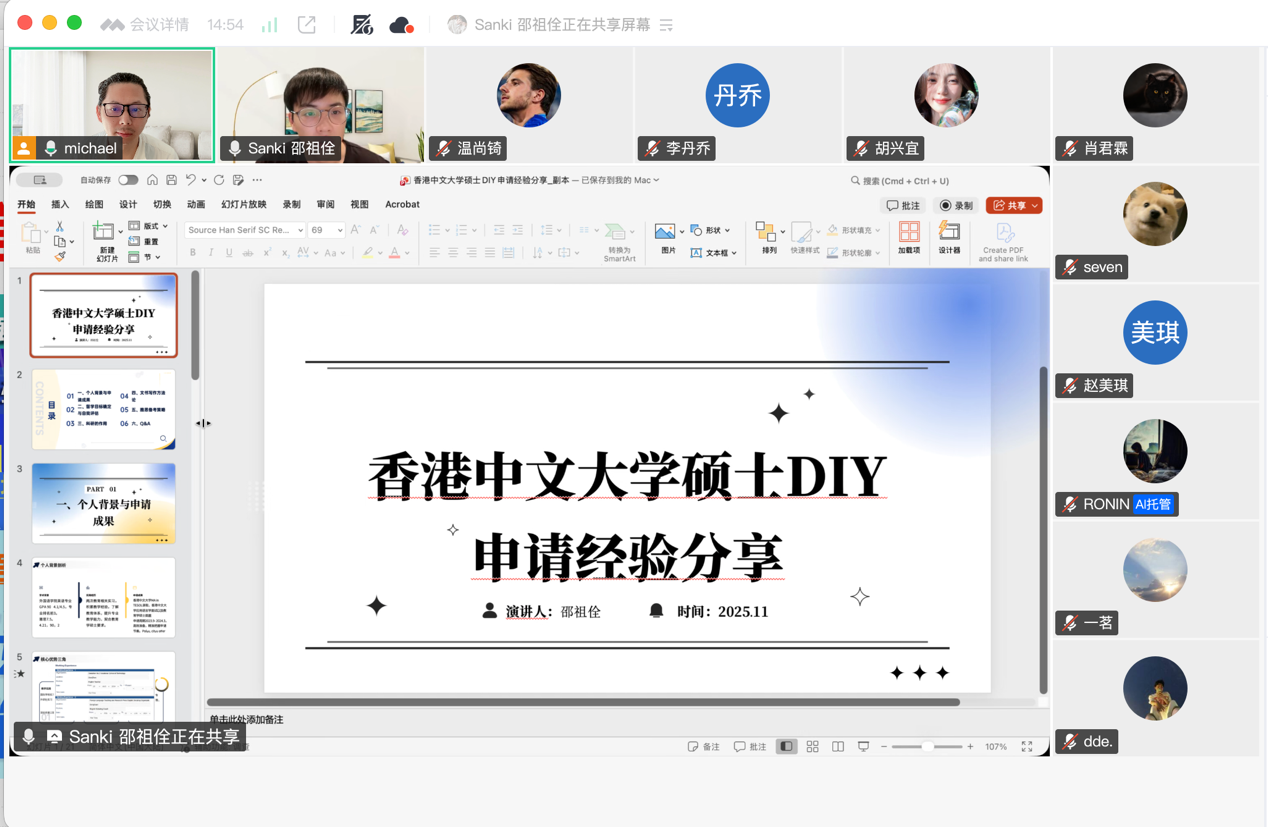Click the fit-to-window icon beside 107%
This screenshot has width=1268, height=827.
(1026, 747)
